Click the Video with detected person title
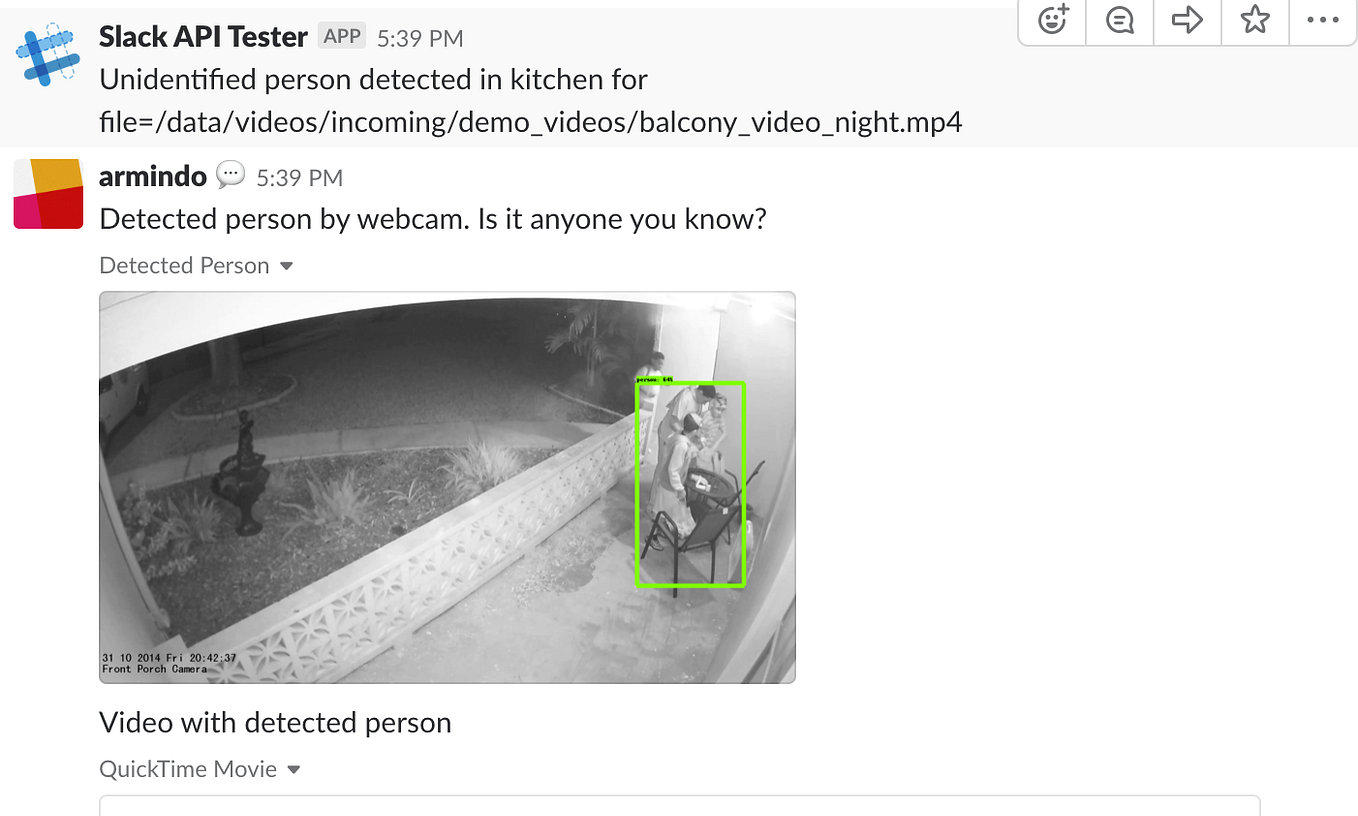 click(x=274, y=722)
